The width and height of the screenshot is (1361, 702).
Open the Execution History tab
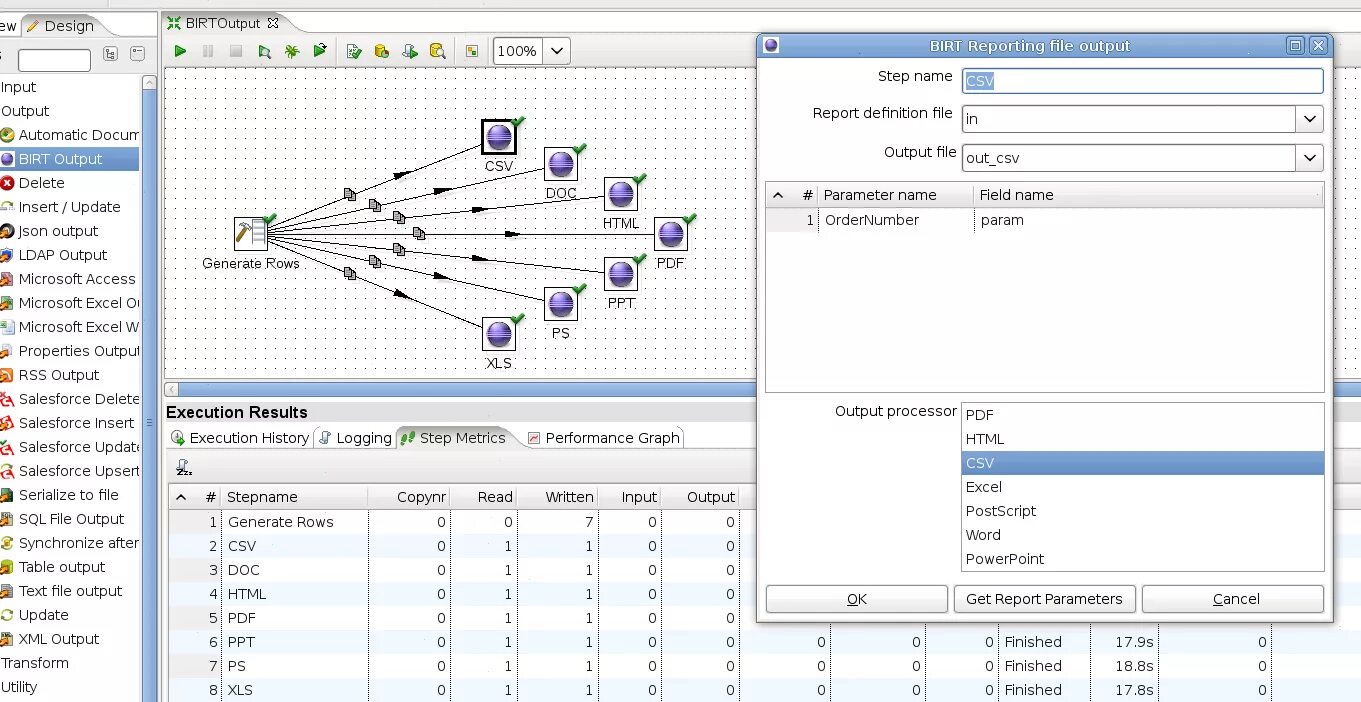click(x=240, y=438)
